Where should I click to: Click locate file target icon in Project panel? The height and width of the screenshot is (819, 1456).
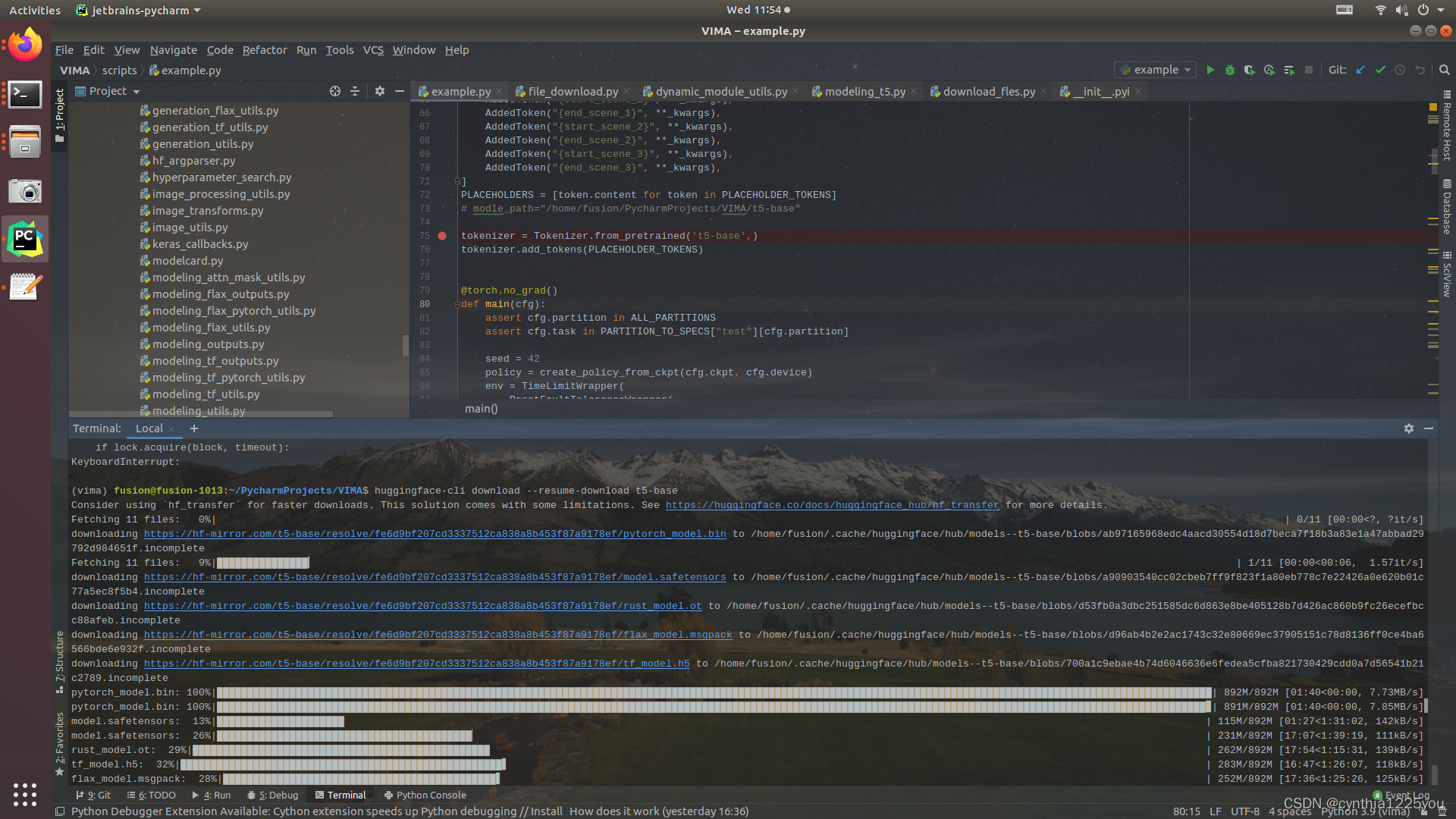click(x=335, y=91)
